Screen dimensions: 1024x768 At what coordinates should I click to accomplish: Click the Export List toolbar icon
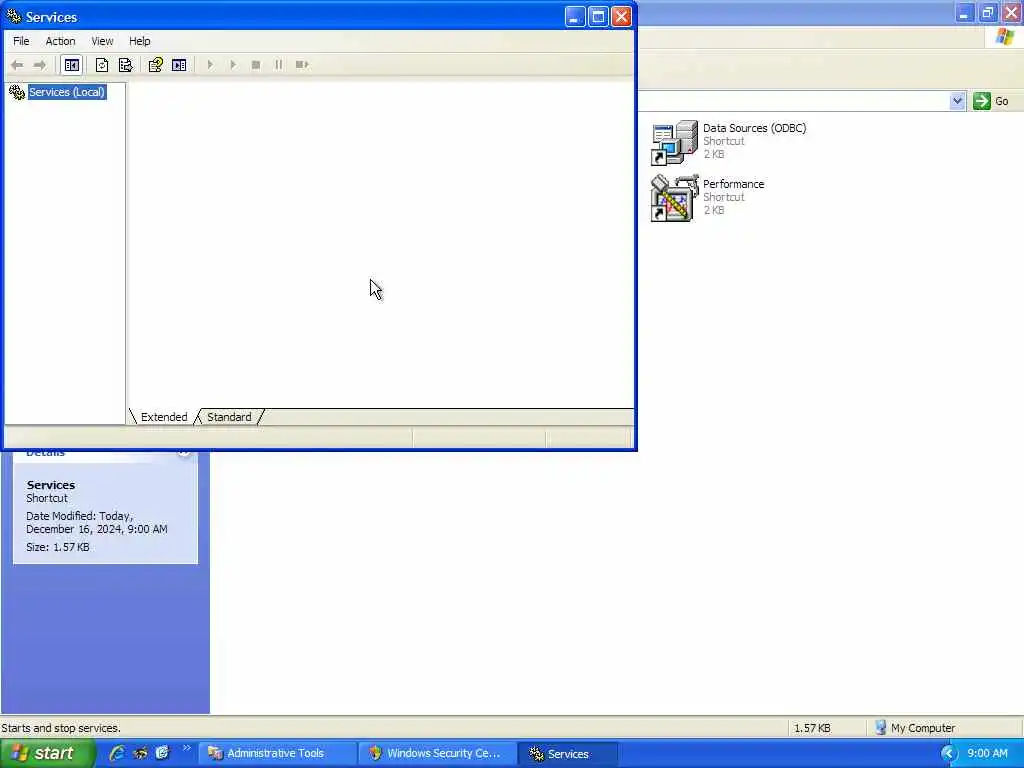(125, 65)
